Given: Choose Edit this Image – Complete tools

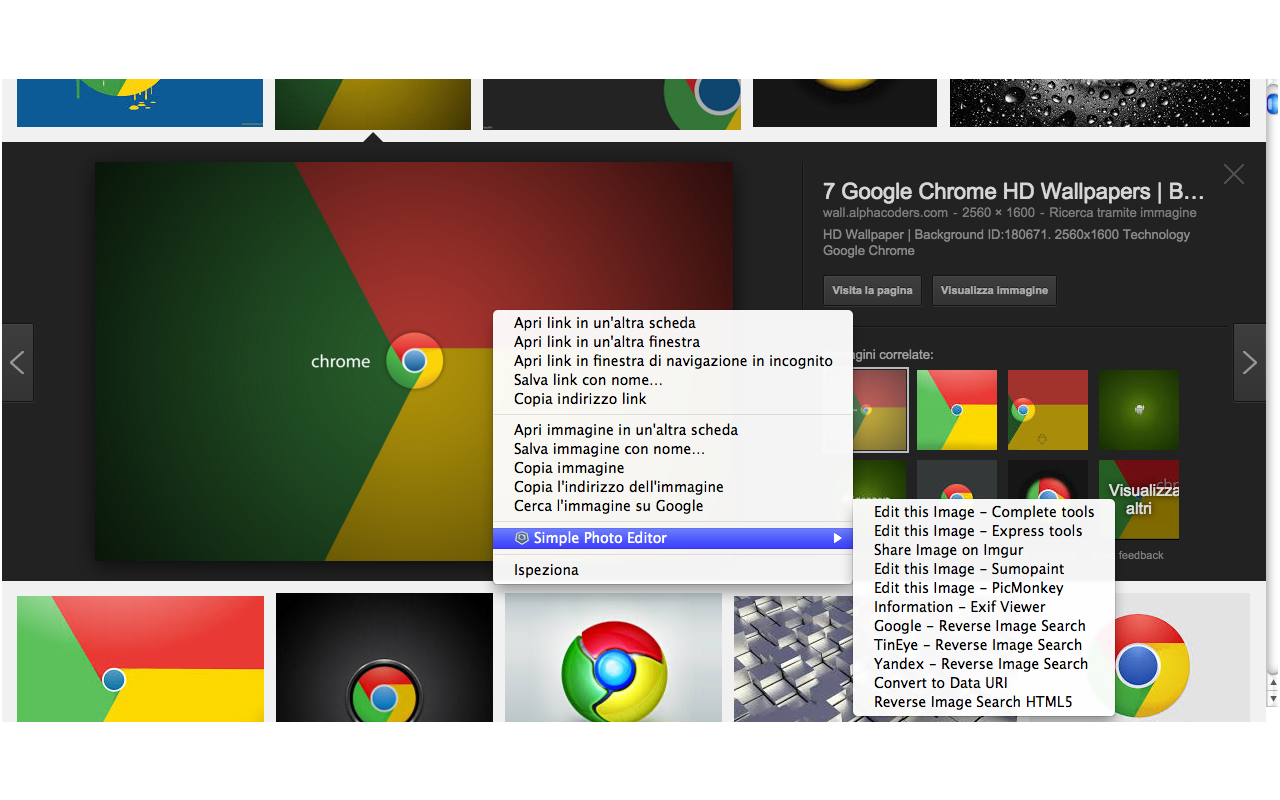Looking at the screenshot, I should tap(984, 512).
